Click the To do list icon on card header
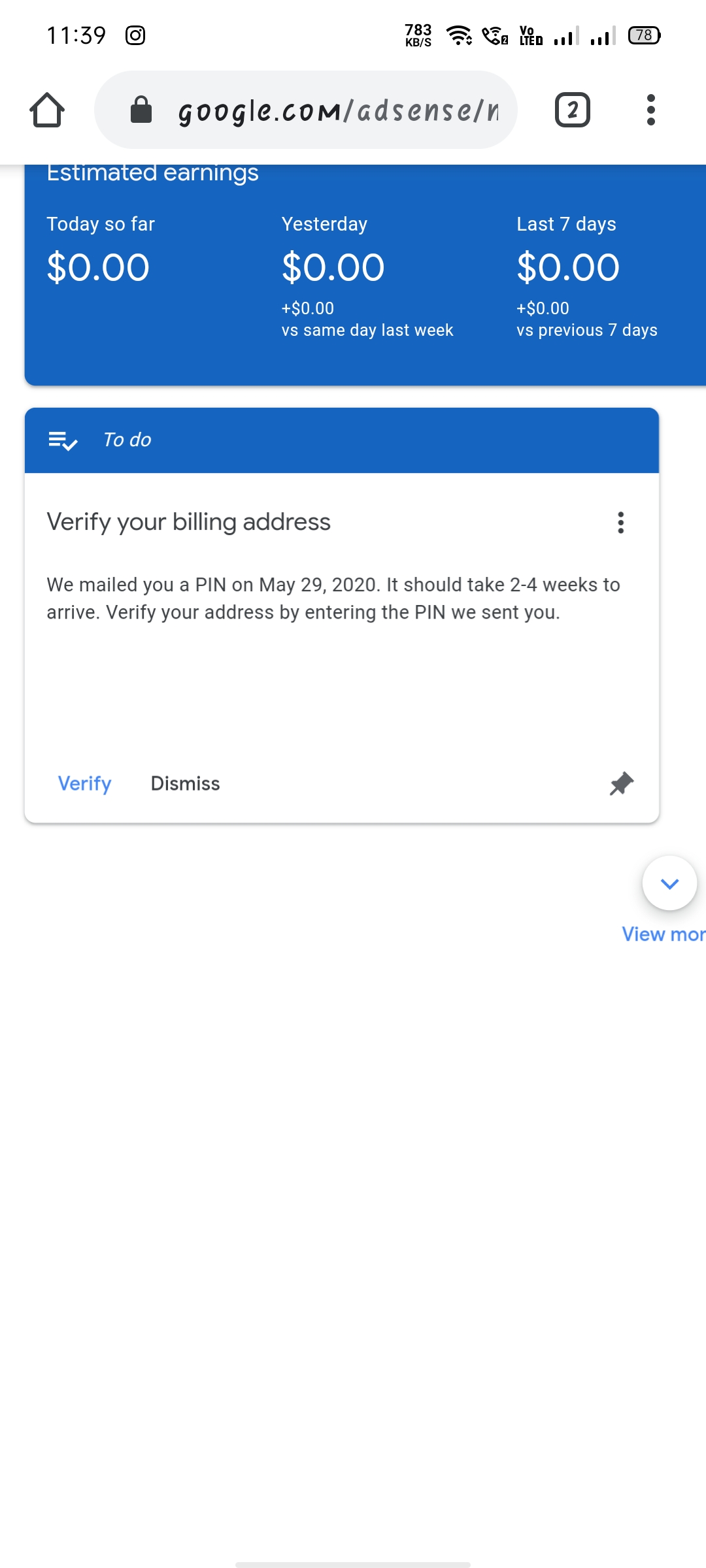The image size is (706, 1568). [x=64, y=440]
